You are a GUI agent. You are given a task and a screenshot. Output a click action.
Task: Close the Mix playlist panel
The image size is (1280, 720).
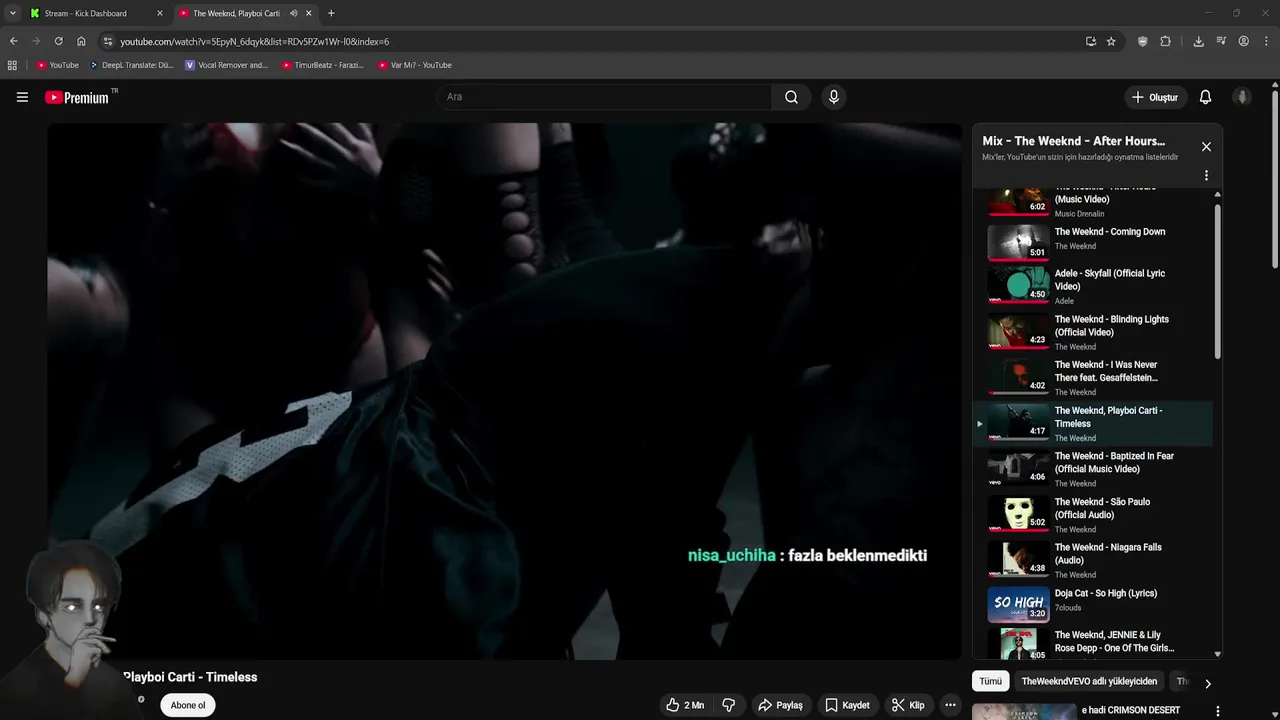click(1206, 147)
